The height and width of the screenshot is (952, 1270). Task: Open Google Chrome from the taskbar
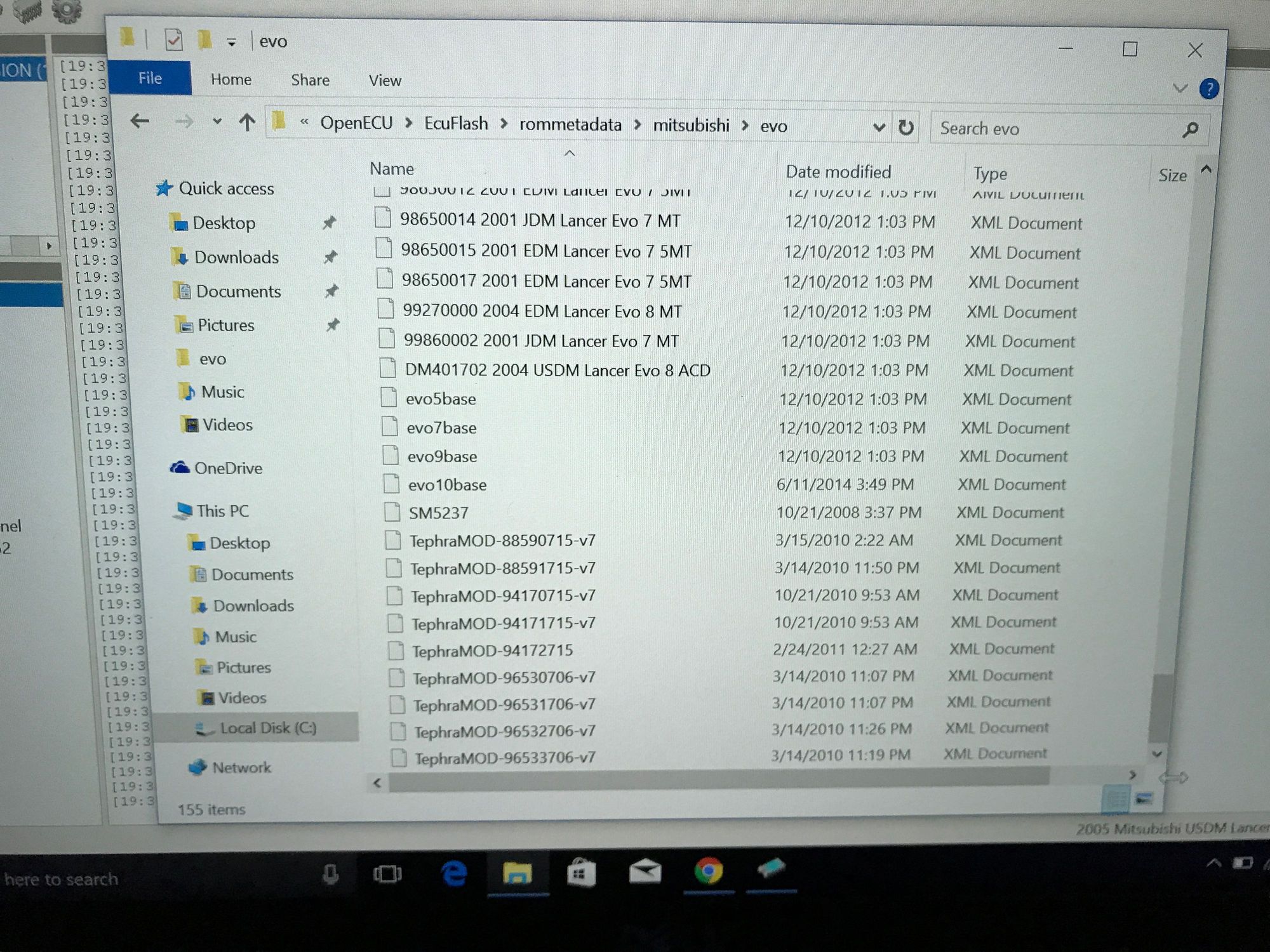point(708,871)
